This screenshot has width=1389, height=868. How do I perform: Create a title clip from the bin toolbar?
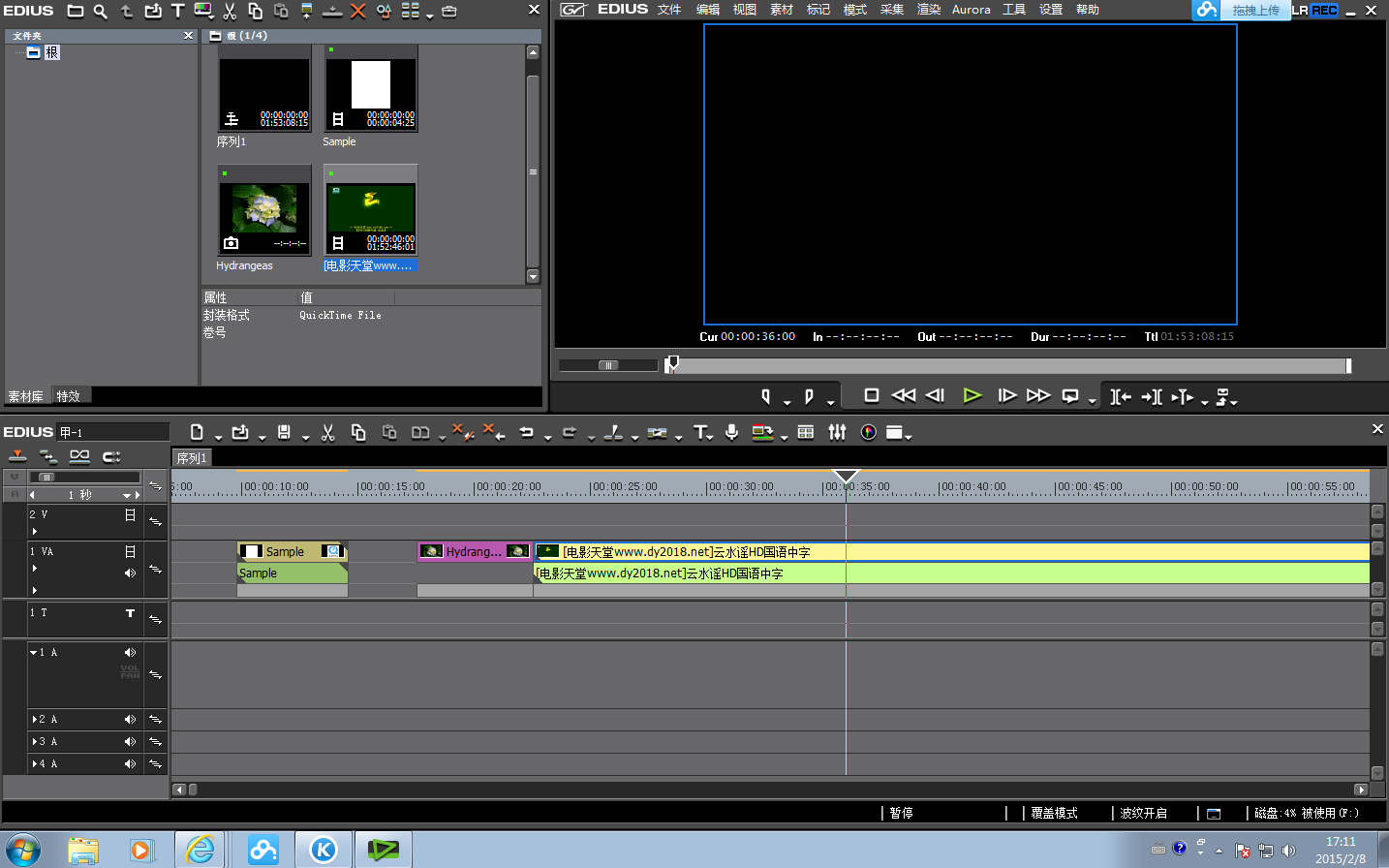coord(177,12)
